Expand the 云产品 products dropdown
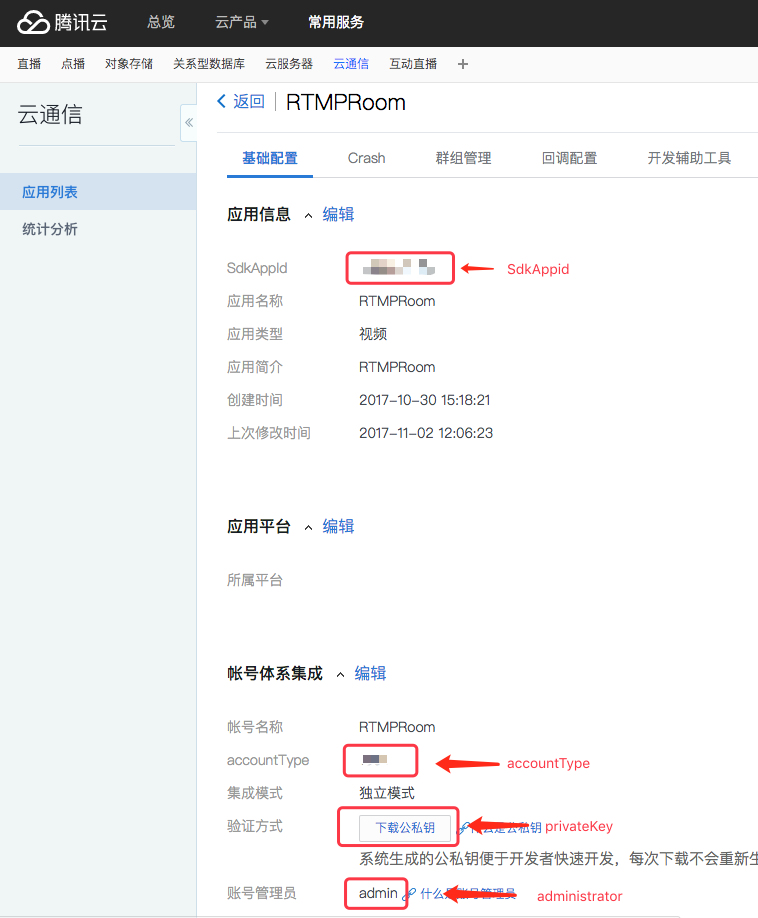Screen dimensions: 758x918 [x=242, y=22]
